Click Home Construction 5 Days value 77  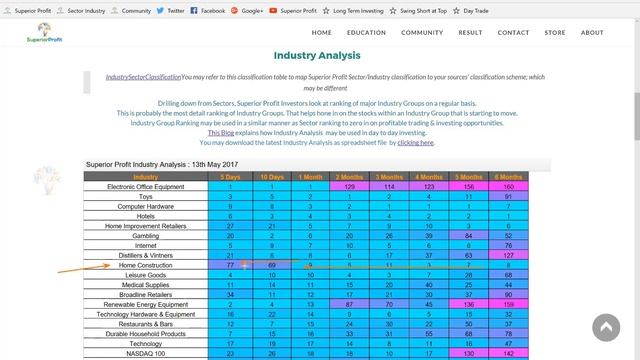tap(230, 265)
